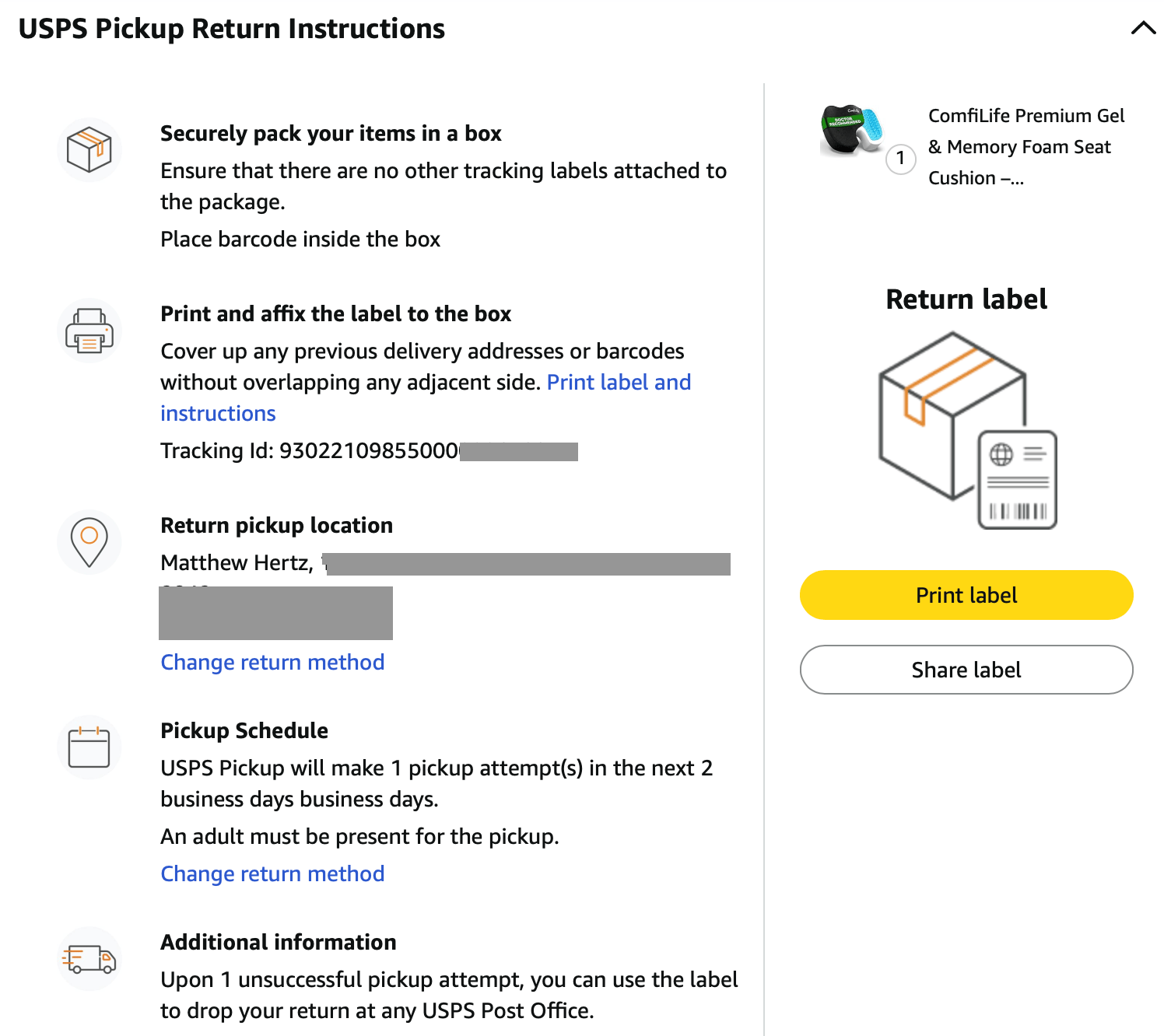Click the printer icon for label step
The width and height of the screenshot is (1164, 1036).
(89, 331)
